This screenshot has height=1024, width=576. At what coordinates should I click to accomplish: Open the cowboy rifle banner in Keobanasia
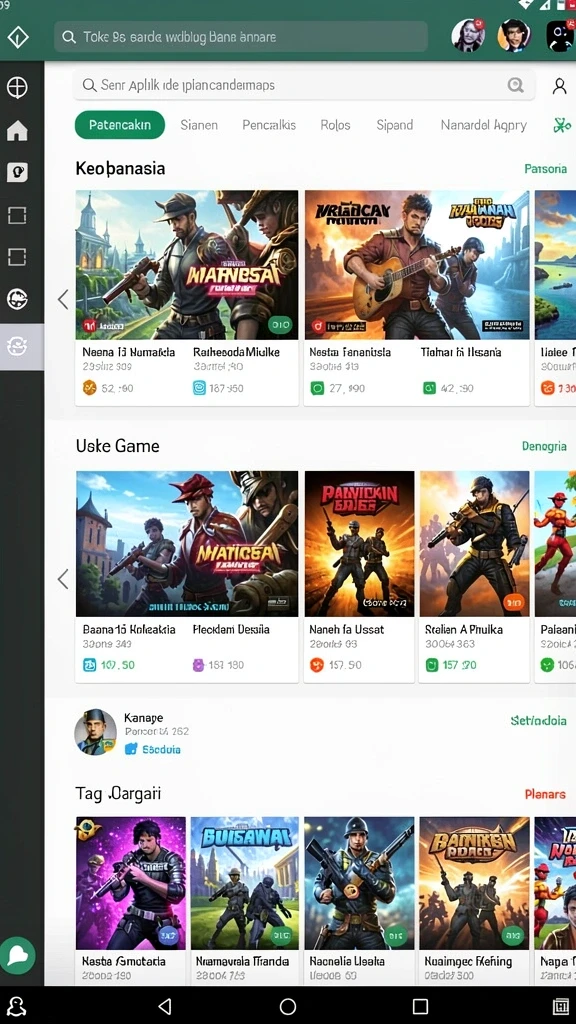(187, 264)
